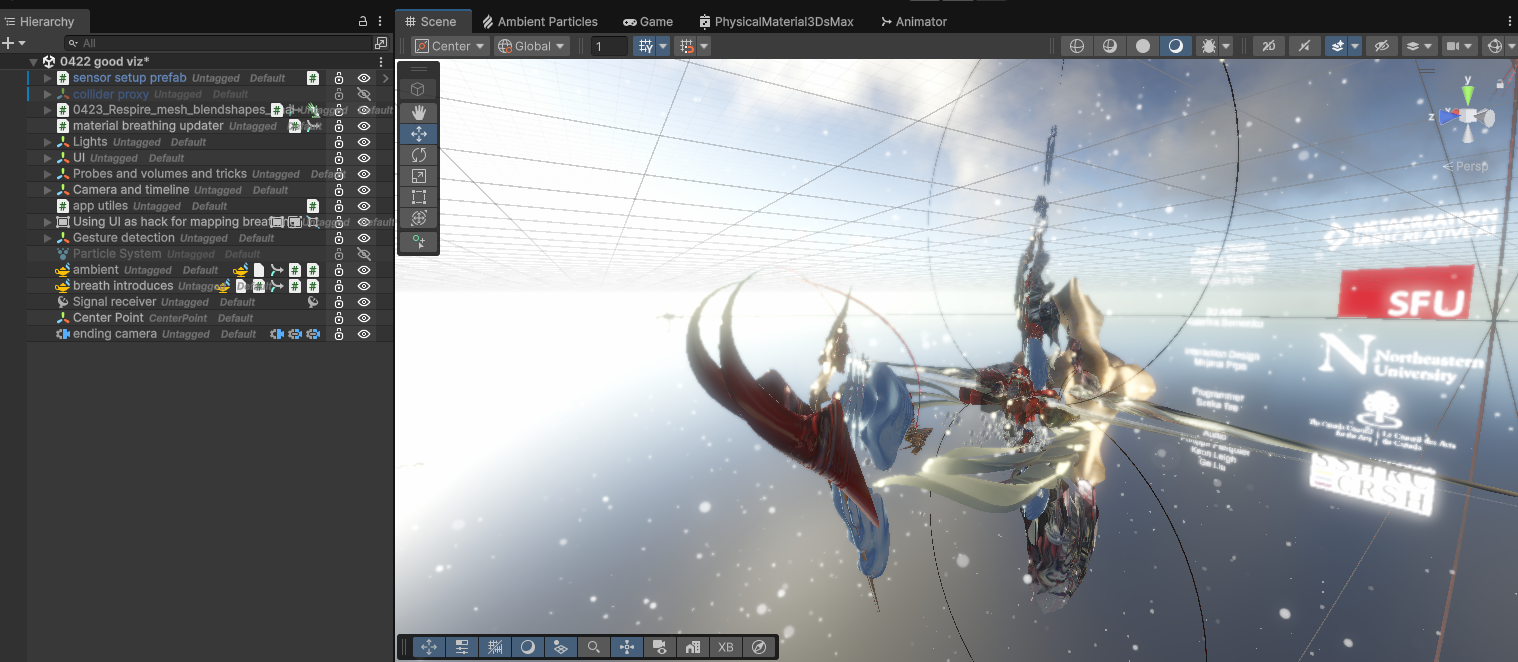Screen dimensions: 1518x662
Task: Open scene options menu for 0422 good viz
Action: coord(381,62)
